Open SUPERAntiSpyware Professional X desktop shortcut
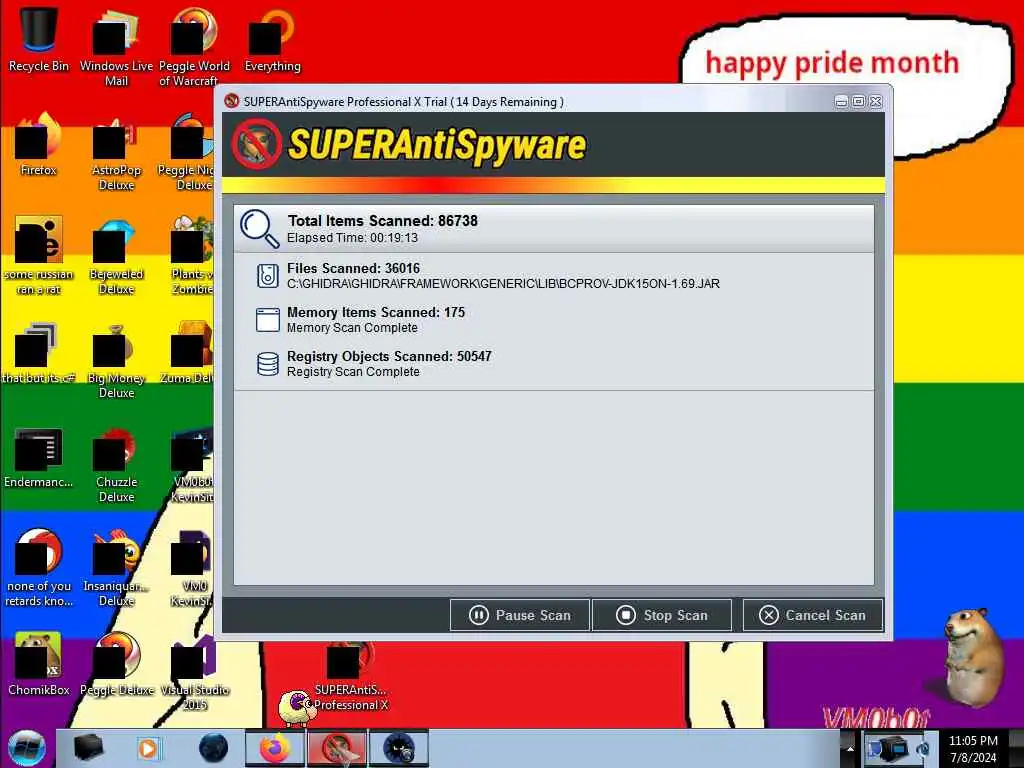The image size is (1024, 768). 350,676
